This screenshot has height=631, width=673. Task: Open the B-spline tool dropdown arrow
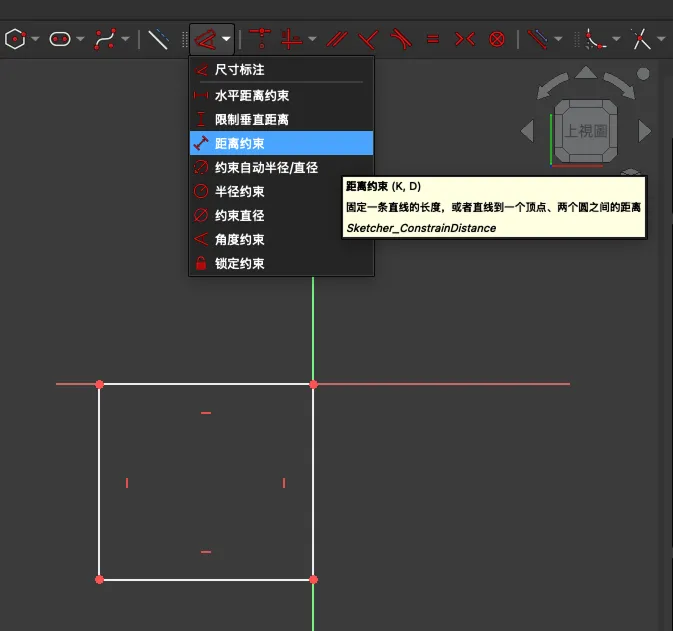coord(125,40)
